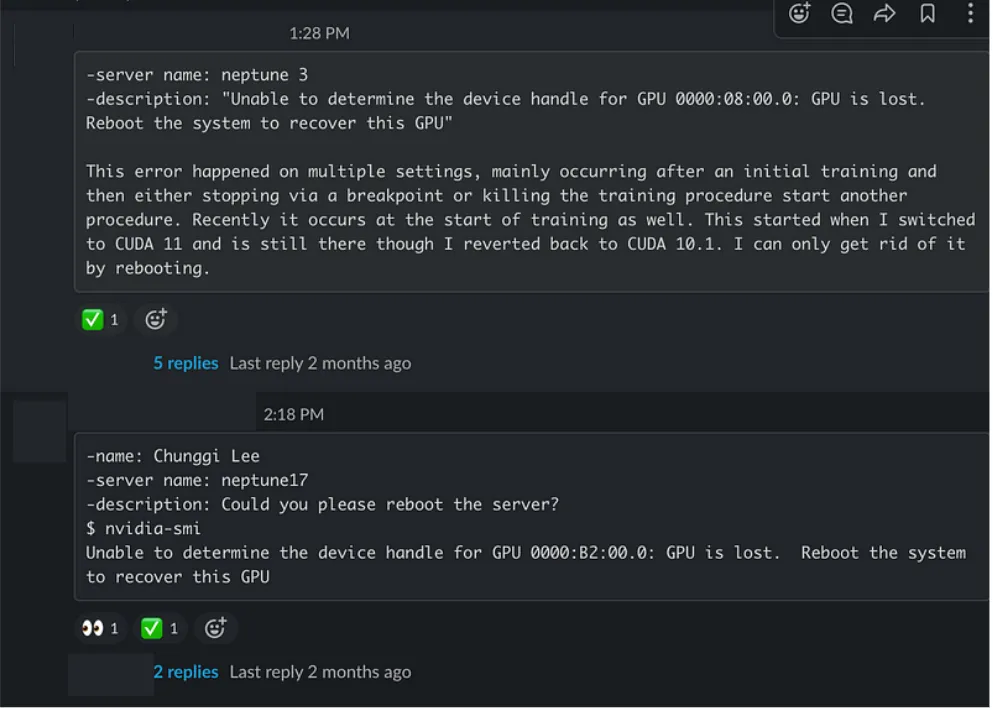
Task: Add reaction from the message hover toolbar
Action: pos(799,13)
